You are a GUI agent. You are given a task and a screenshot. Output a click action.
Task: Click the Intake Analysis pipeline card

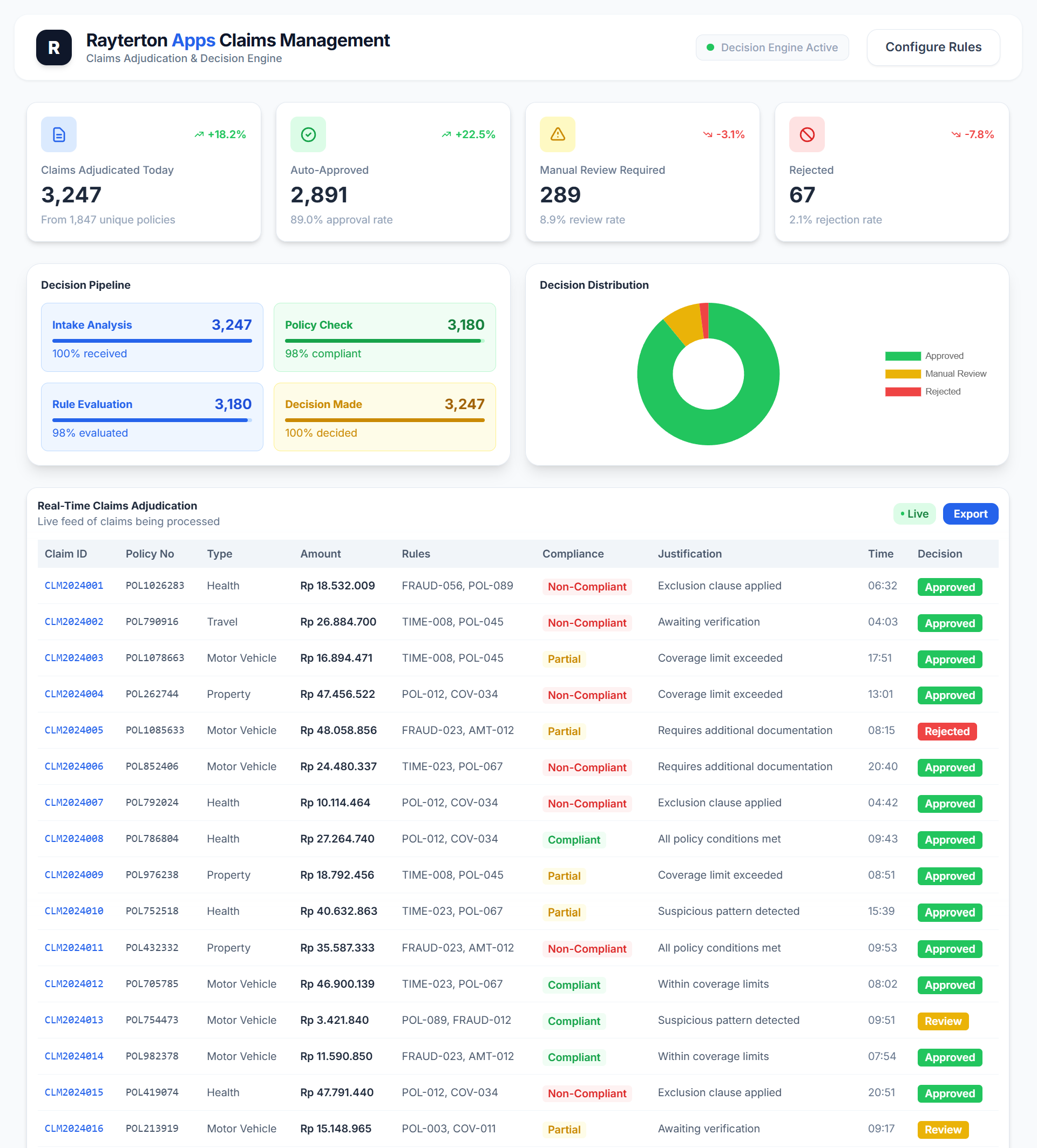coord(152,338)
